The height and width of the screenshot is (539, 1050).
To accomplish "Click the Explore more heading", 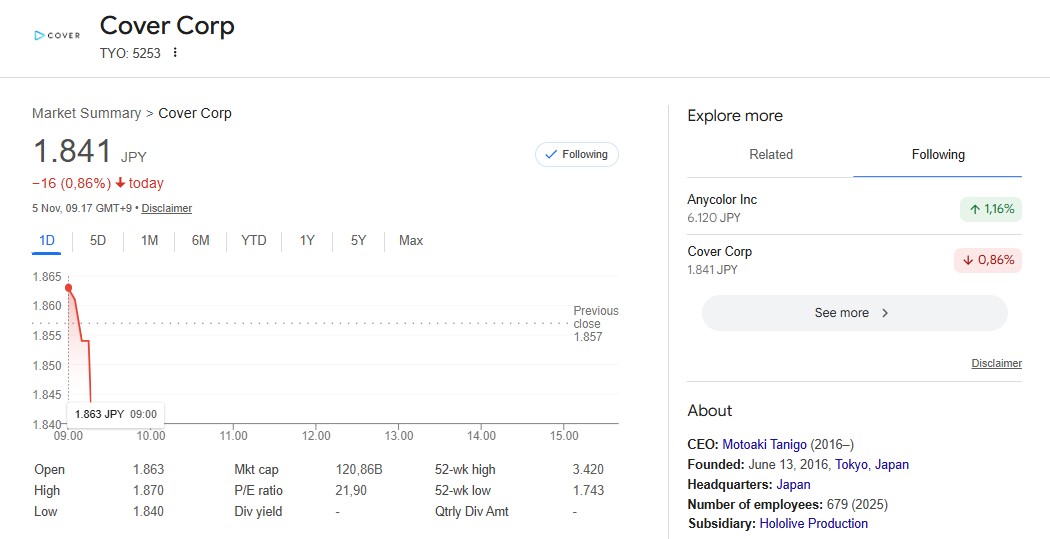I will [x=735, y=116].
